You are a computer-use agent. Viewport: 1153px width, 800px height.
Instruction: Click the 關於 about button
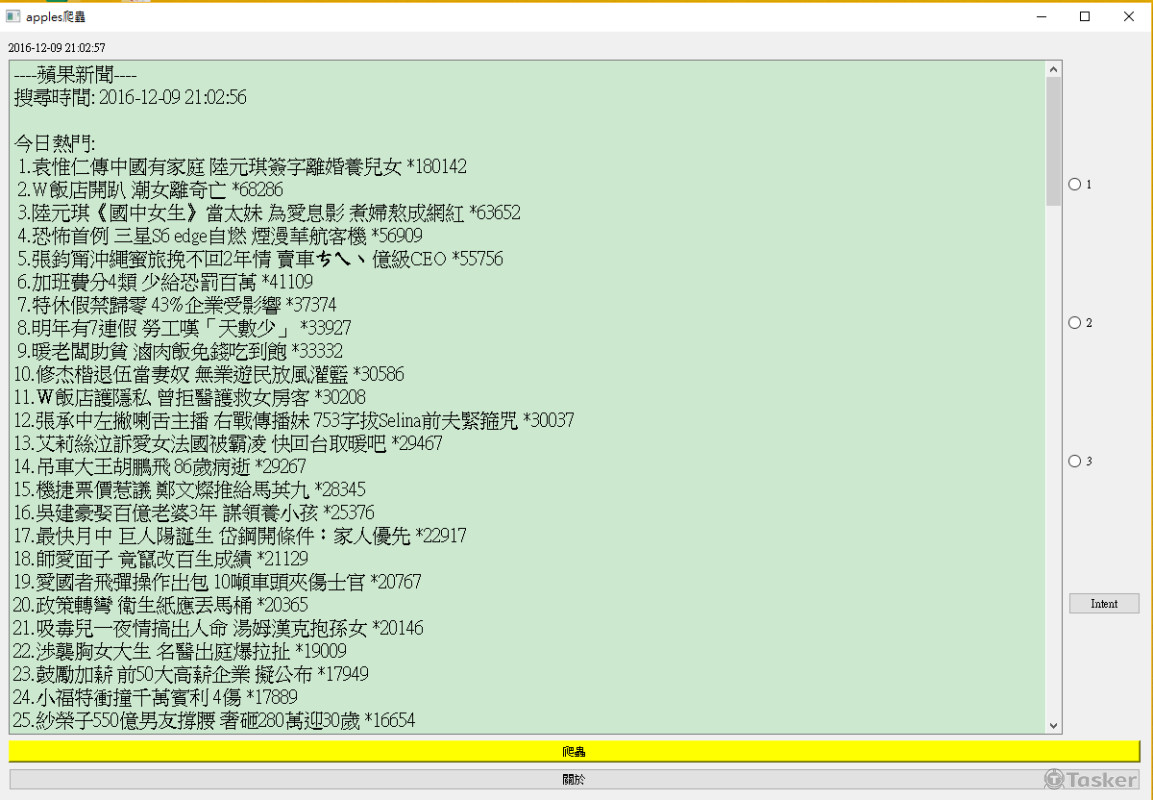click(574, 779)
